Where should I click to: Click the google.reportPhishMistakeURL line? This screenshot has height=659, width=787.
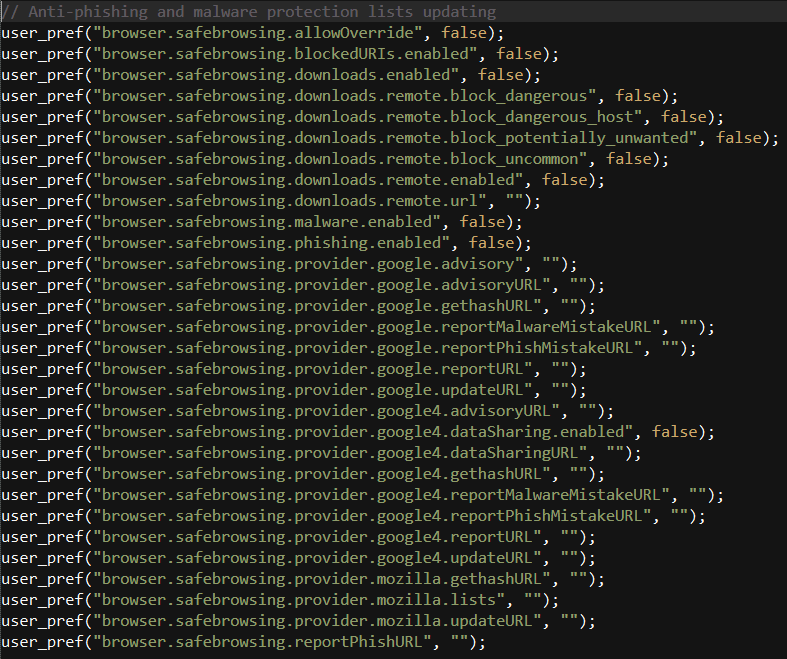coord(349,348)
